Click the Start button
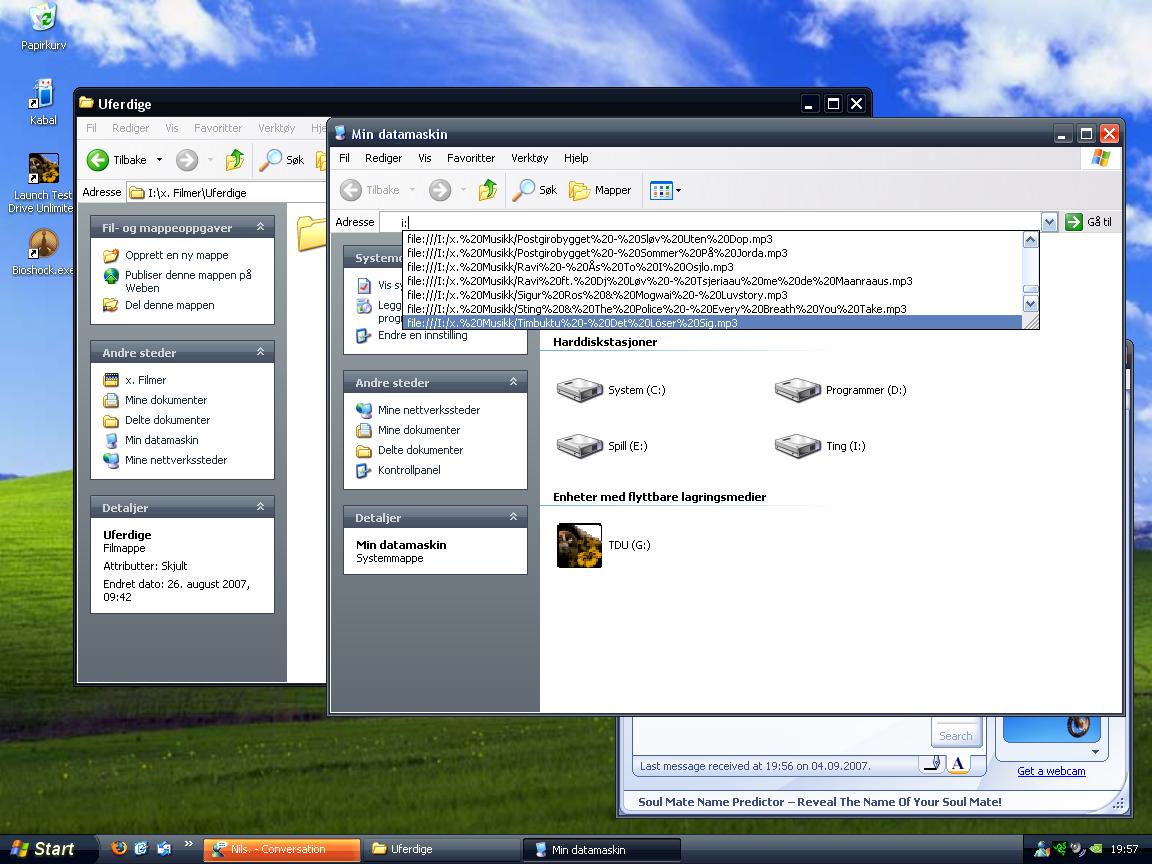Image resolution: width=1152 pixels, height=864 pixels. pyautogui.click(x=46, y=849)
